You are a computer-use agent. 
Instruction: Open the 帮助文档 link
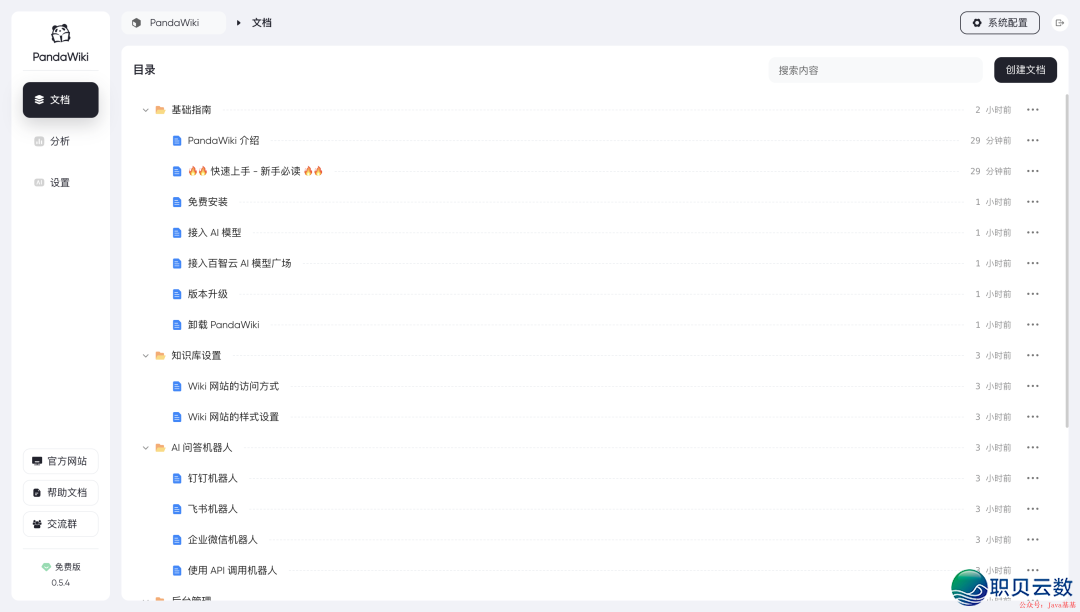click(61, 493)
